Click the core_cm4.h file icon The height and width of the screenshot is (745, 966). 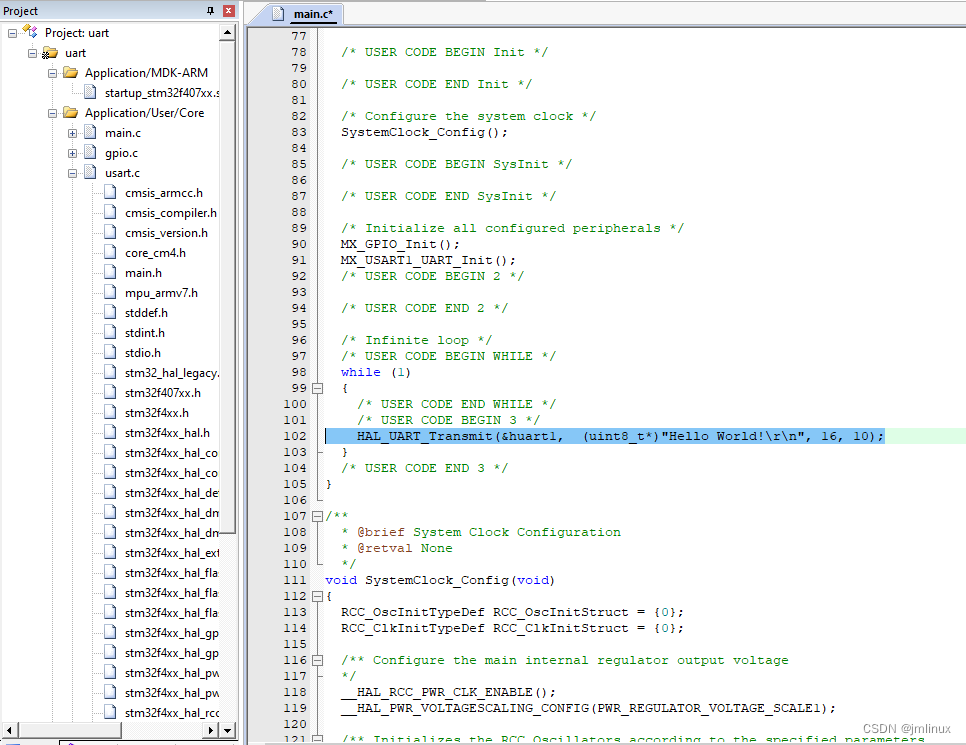[110, 252]
